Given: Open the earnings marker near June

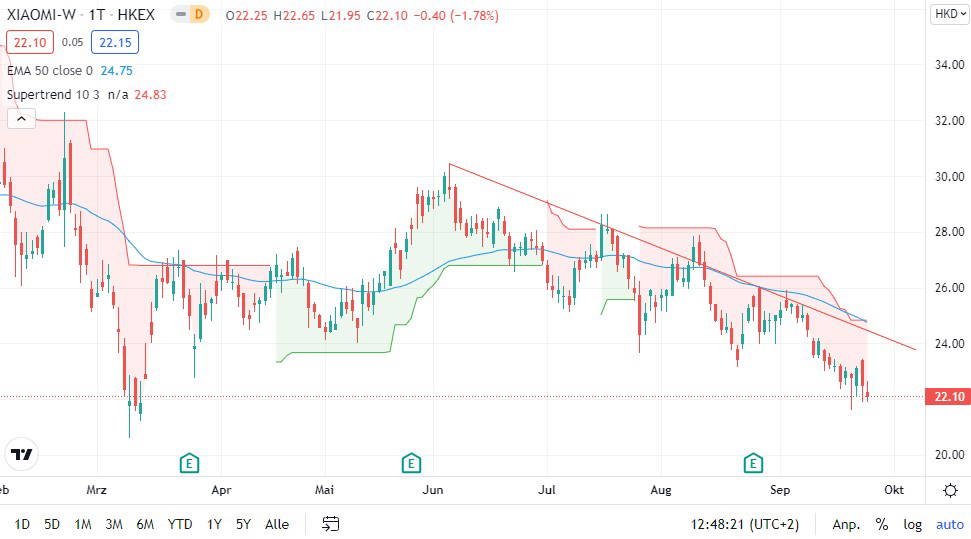Looking at the screenshot, I should tap(411, 463).
